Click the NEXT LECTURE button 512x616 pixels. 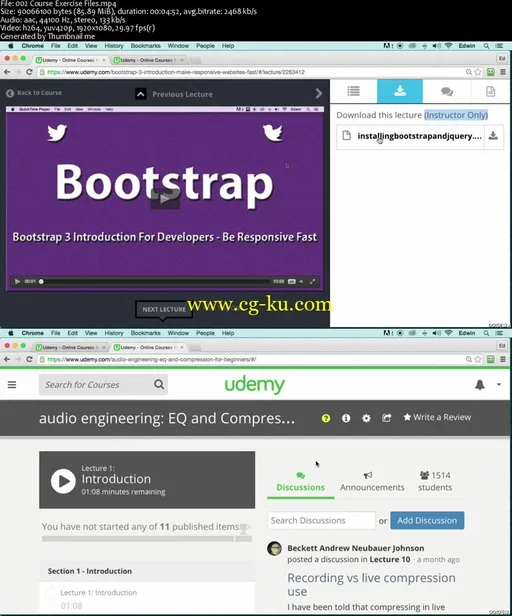point(164,309)
